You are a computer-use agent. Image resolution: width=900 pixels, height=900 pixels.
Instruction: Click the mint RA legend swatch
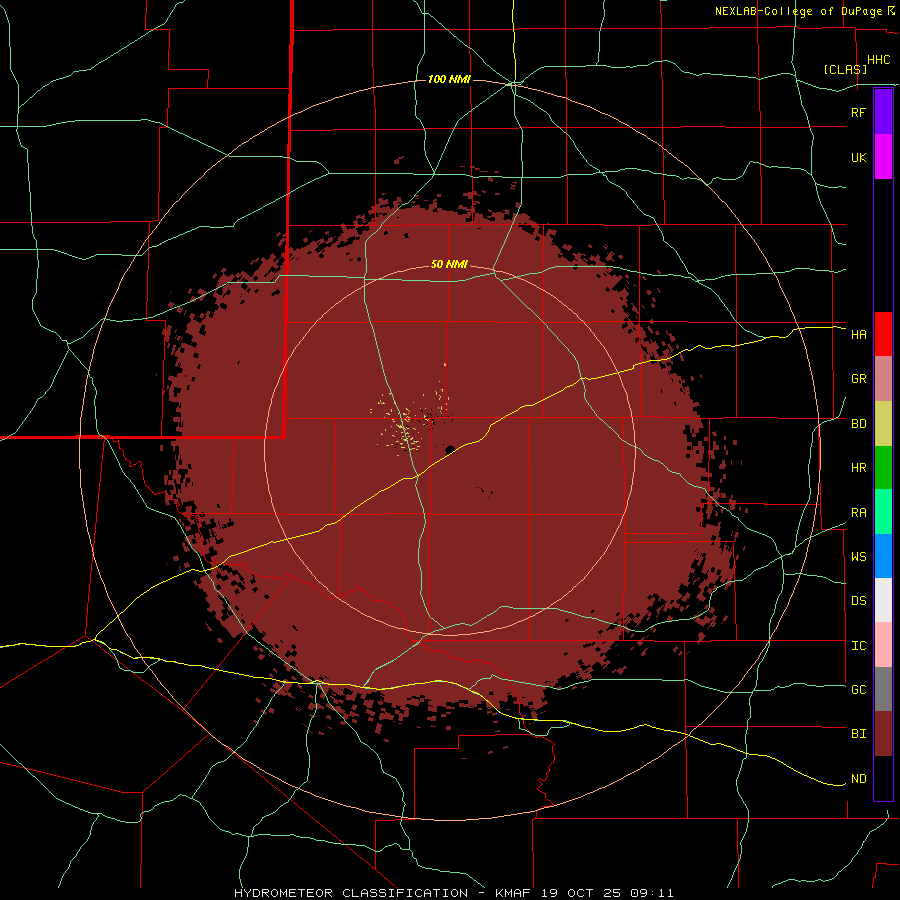[x=883, y=512]
